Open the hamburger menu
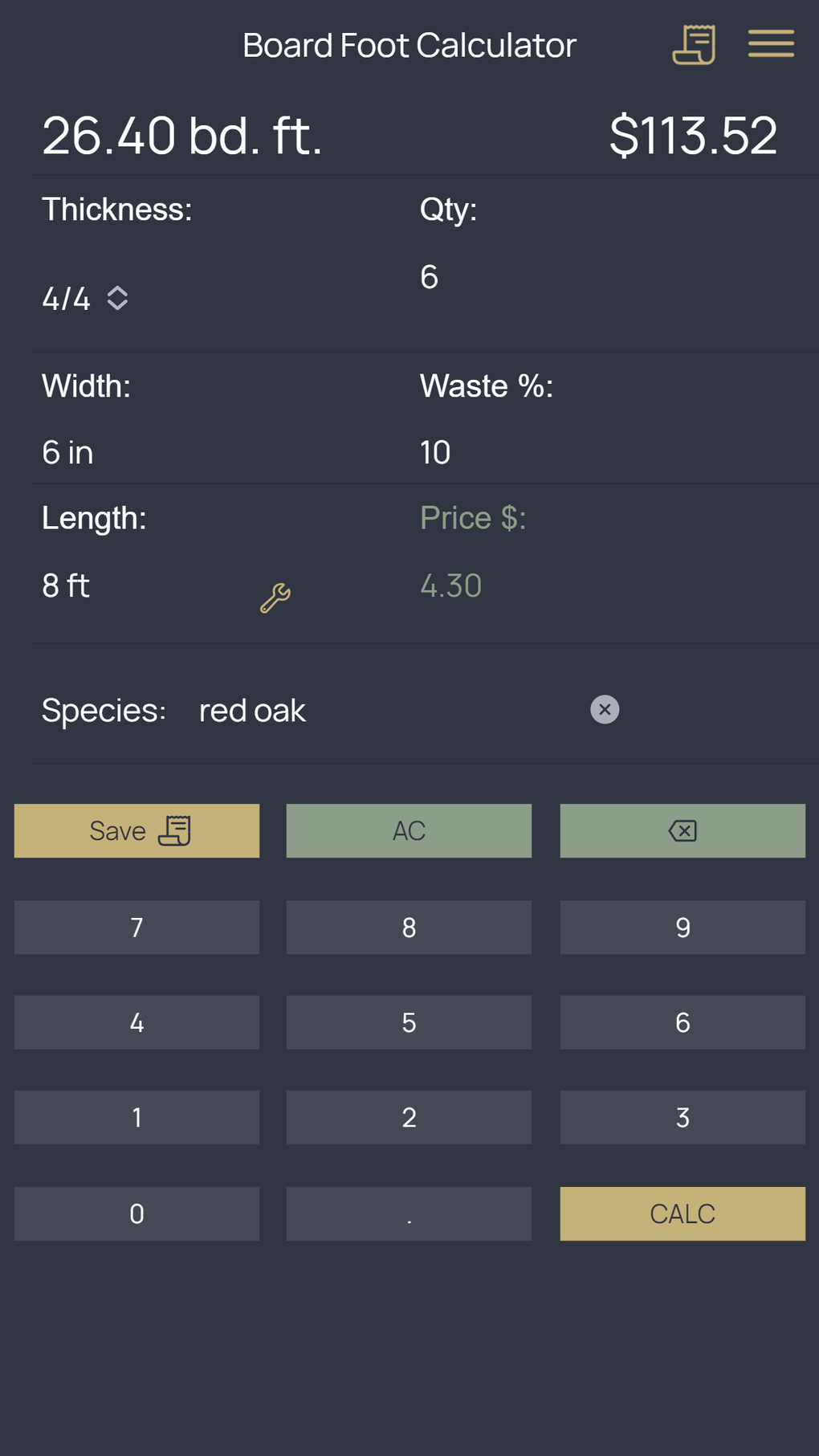 pyautogui.click(x=771, y=44)
